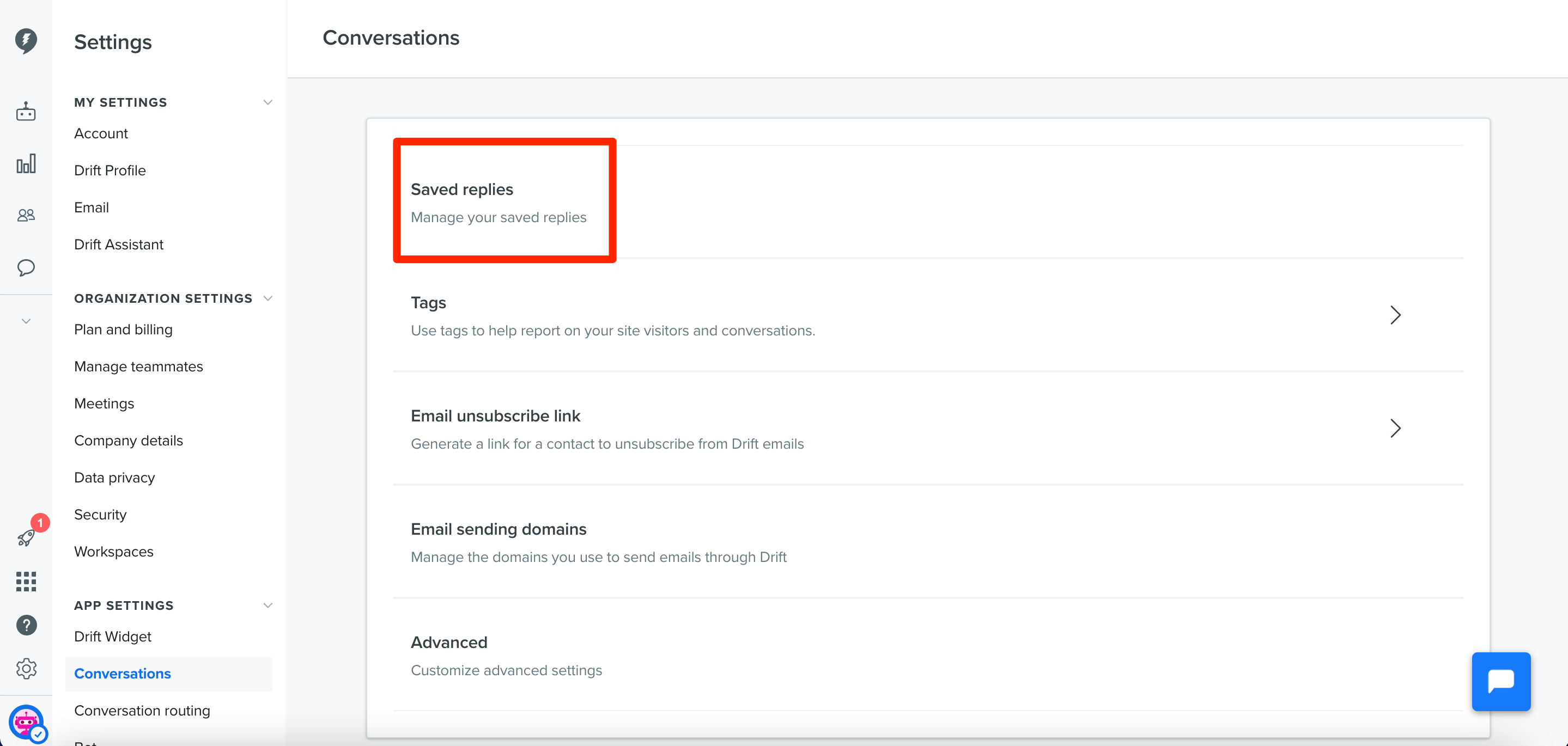Collapse the Organization Settings section
Viewport: 1568px width, 746px height.
tap(267, 298)
